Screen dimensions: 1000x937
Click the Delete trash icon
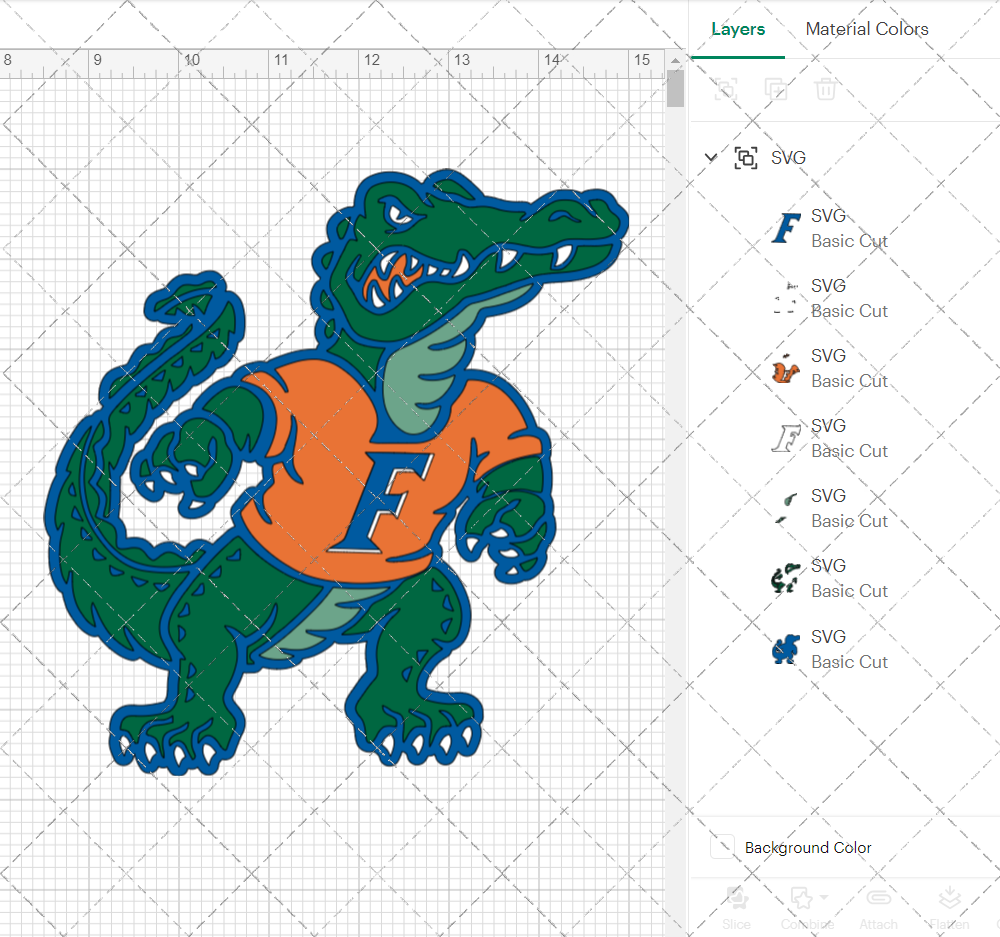click(825, 89)
